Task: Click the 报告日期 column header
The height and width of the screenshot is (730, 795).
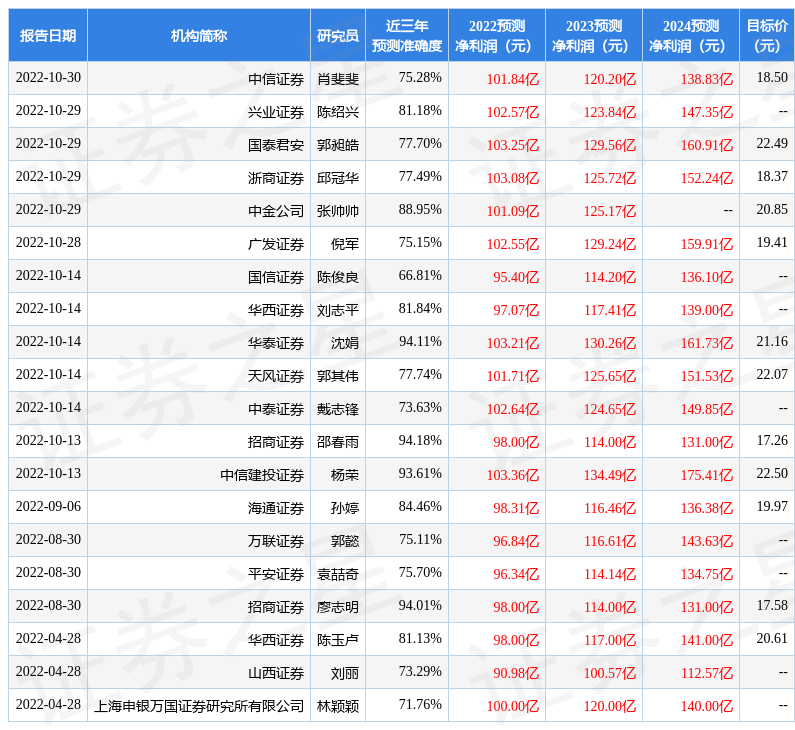Action: [48, 35]
